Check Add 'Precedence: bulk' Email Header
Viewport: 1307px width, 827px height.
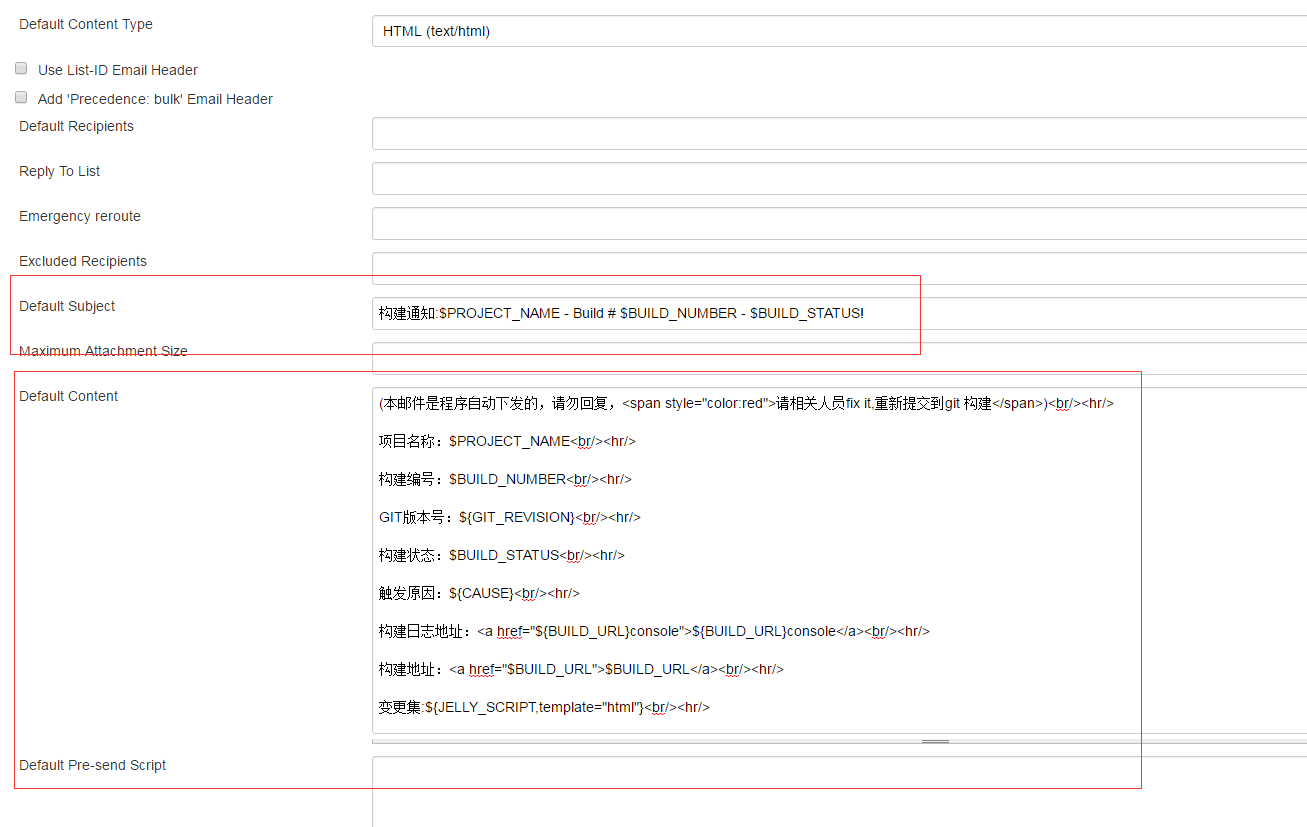[21, 96]
